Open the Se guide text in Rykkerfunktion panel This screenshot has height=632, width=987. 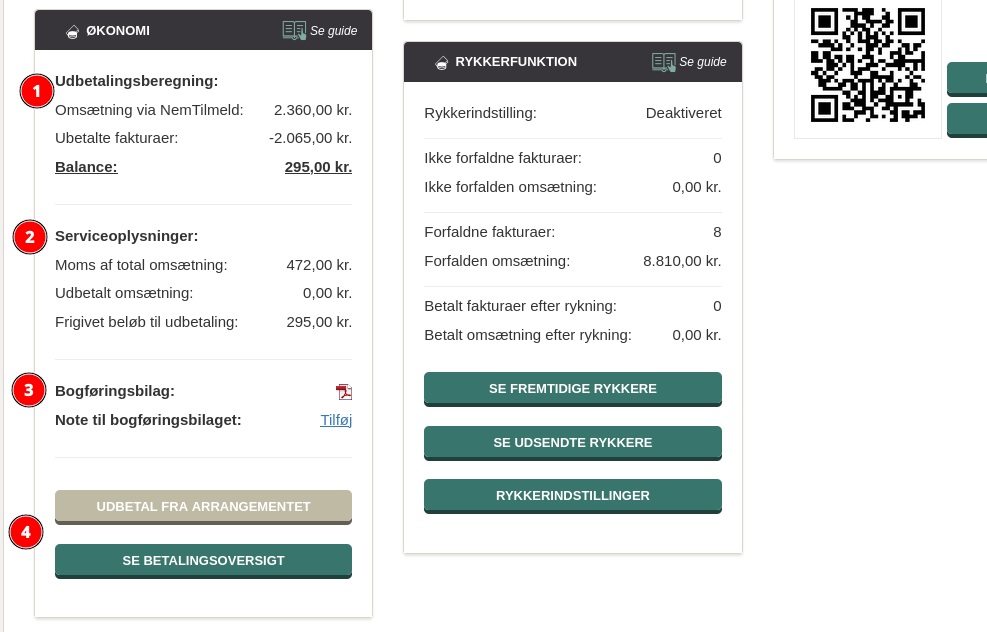702,62
